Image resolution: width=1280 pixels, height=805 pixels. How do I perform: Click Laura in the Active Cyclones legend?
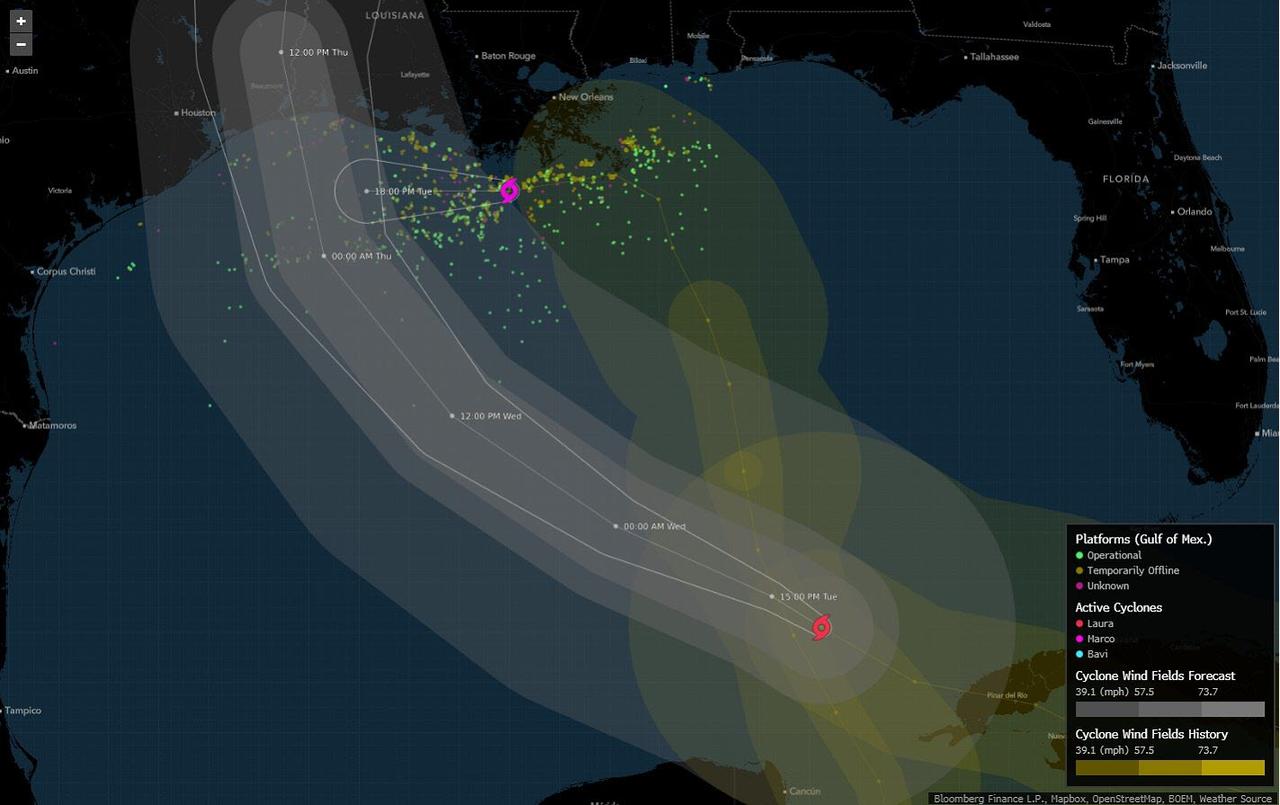(x=1100, y=623)
